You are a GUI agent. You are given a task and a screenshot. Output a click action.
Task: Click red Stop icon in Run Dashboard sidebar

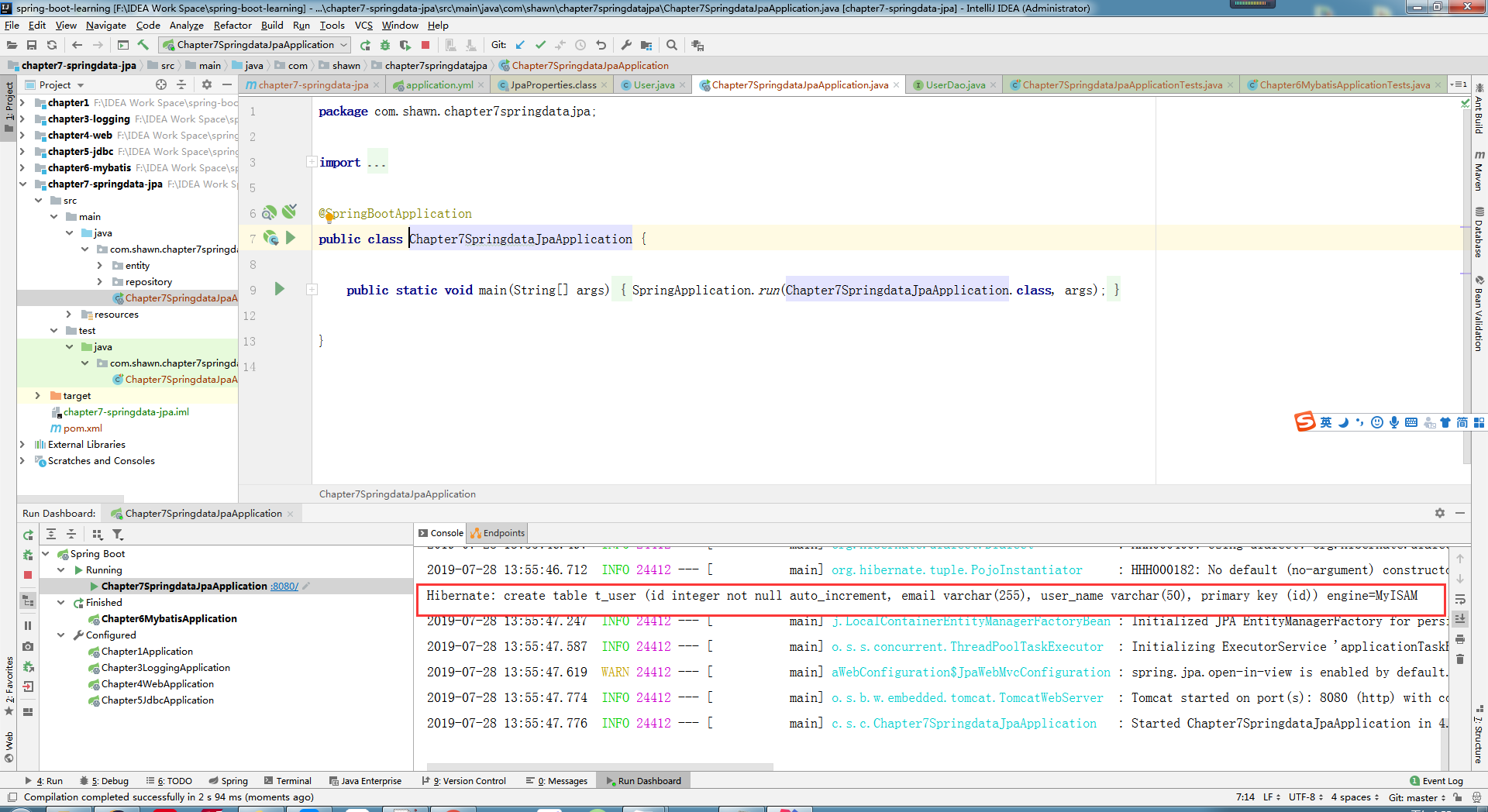click(x=28, y=575)
